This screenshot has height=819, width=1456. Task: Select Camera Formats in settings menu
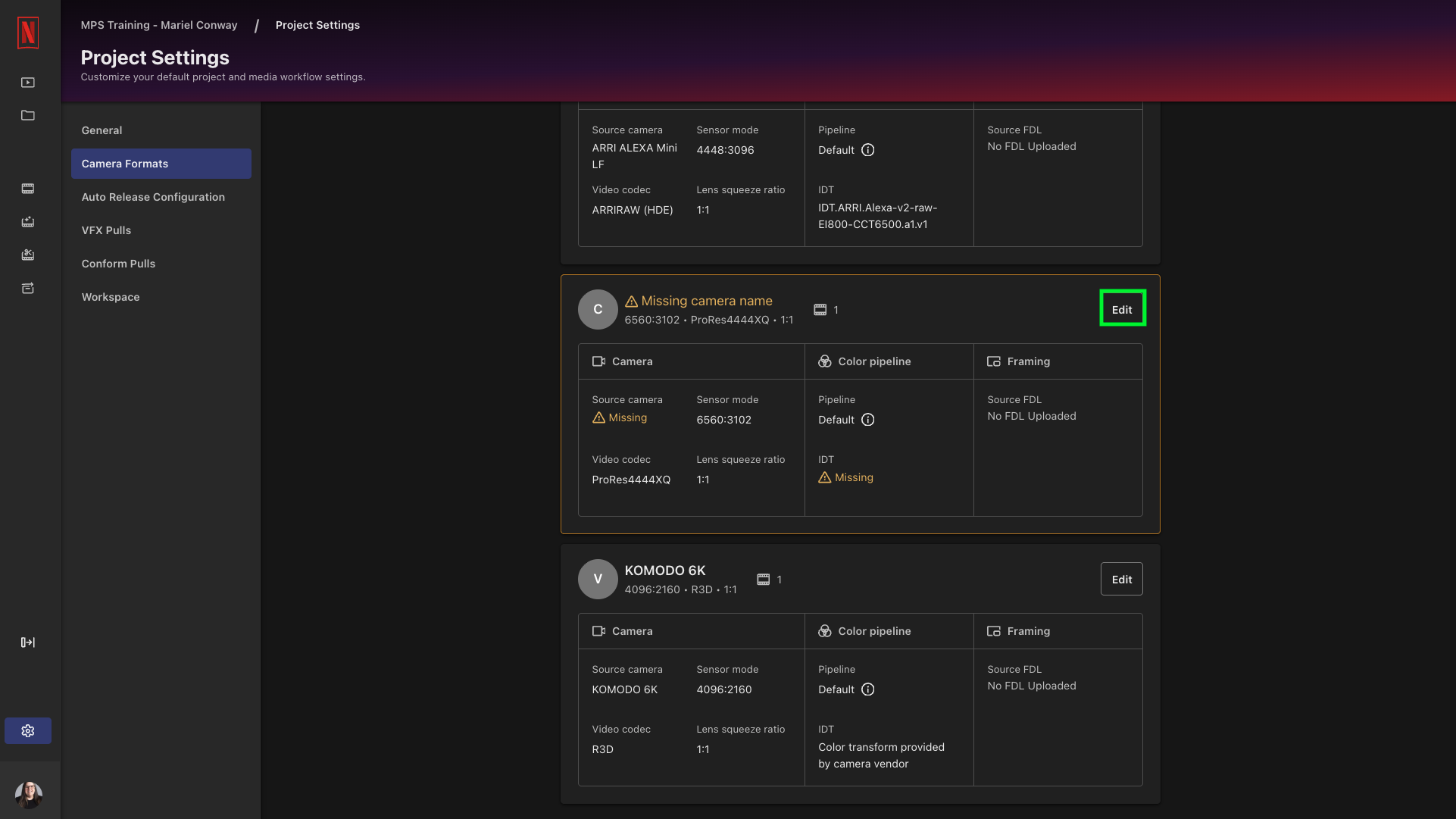point(161,164)
